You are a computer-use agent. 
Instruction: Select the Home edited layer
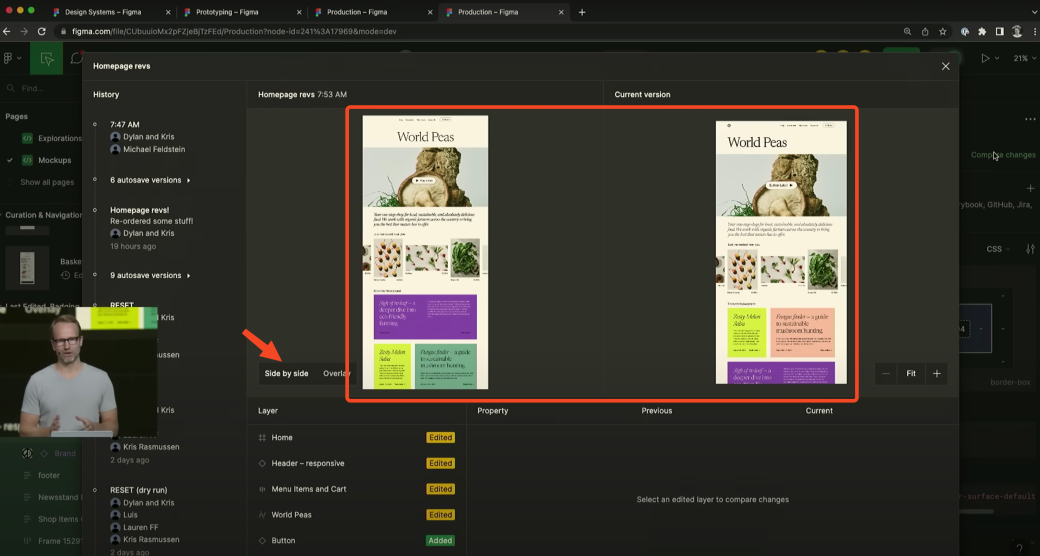(x=356, y=438)
